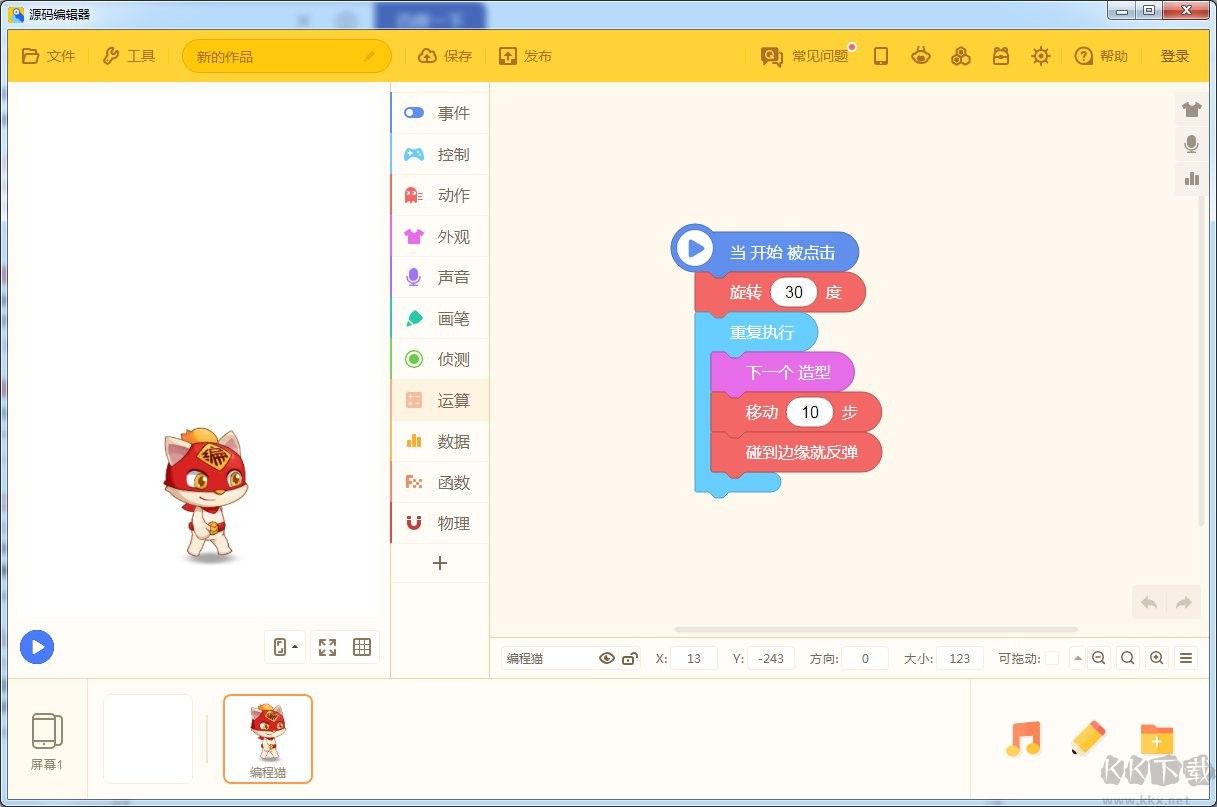Click the 10 value in 移动 block
The width and height of the screenshot is (1217, 807).
810,412
